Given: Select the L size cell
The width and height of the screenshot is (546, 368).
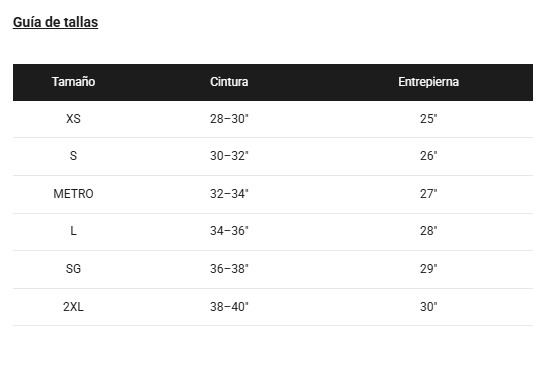Looking at the screenshot, I should (73, 231).
